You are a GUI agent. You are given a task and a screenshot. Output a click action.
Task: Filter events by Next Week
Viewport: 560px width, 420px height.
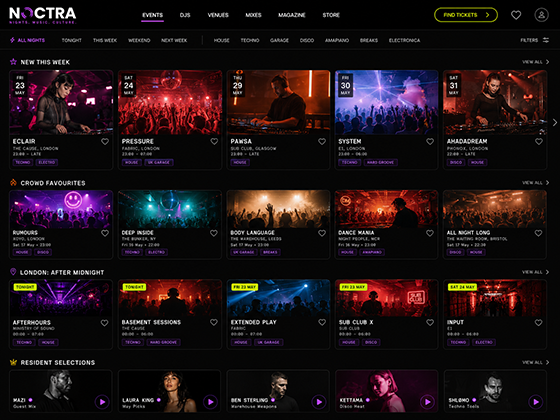(174, 40)
